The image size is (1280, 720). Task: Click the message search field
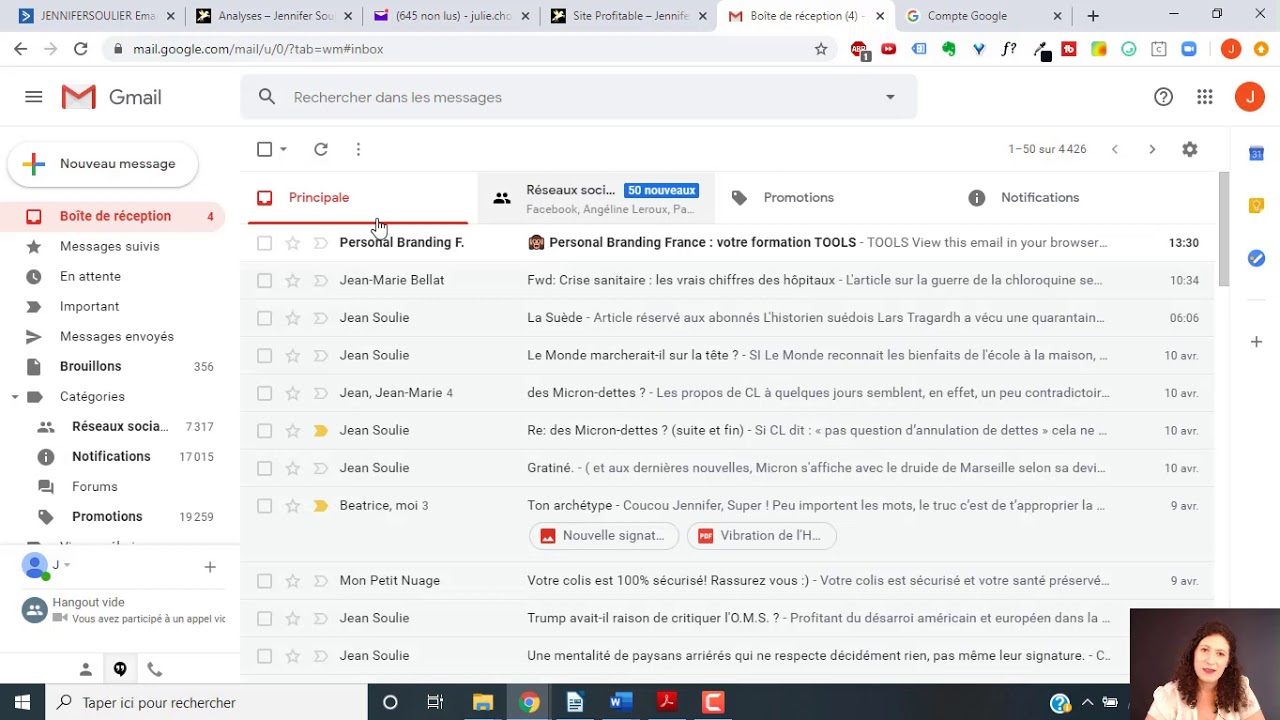[580, 97]
